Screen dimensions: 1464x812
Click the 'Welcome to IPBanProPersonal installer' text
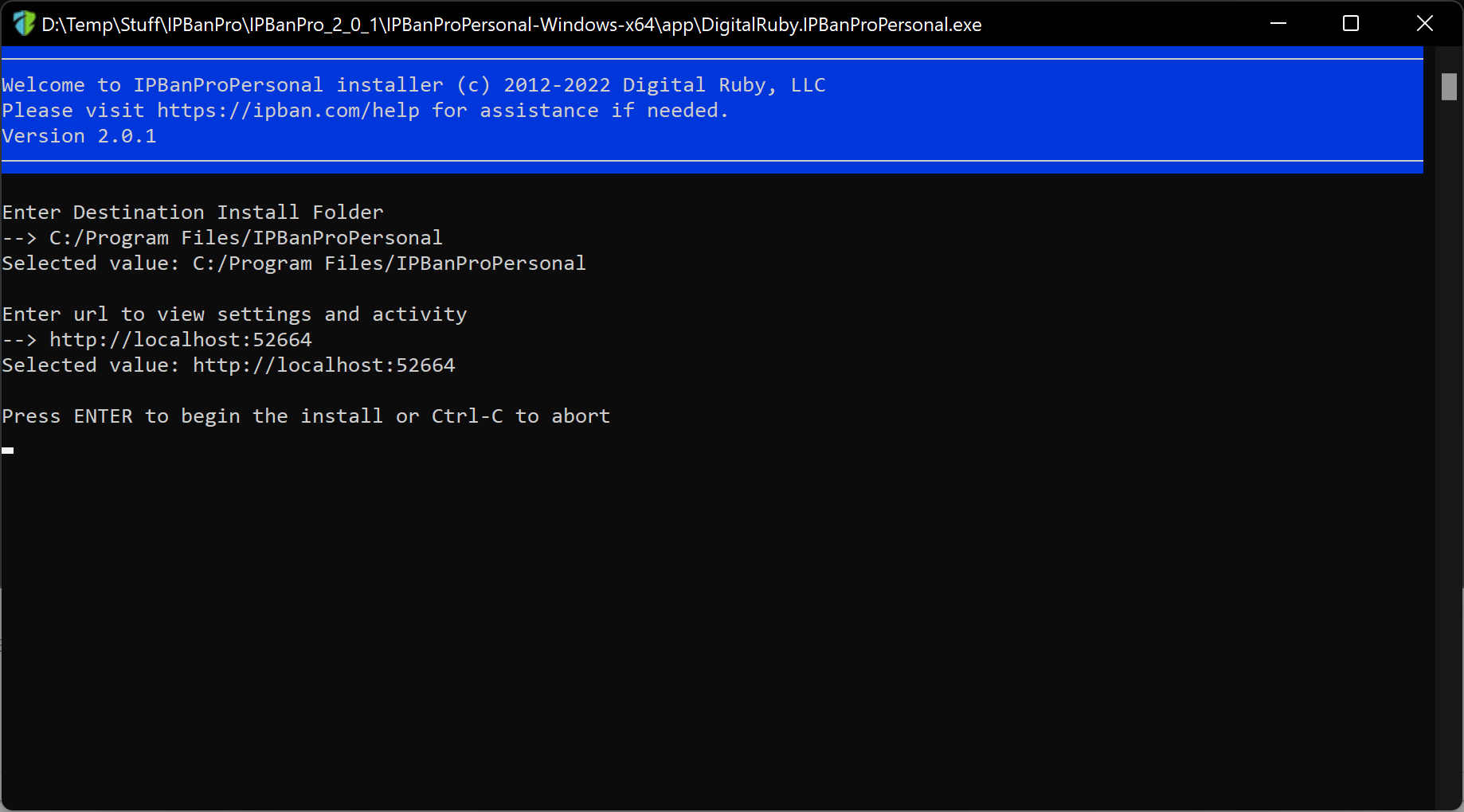223,85
